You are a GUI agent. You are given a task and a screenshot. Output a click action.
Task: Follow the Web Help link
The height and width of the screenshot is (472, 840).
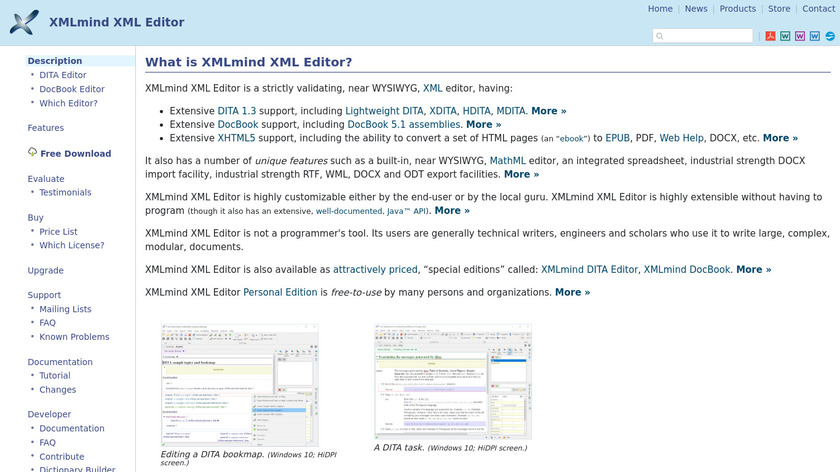681,138
